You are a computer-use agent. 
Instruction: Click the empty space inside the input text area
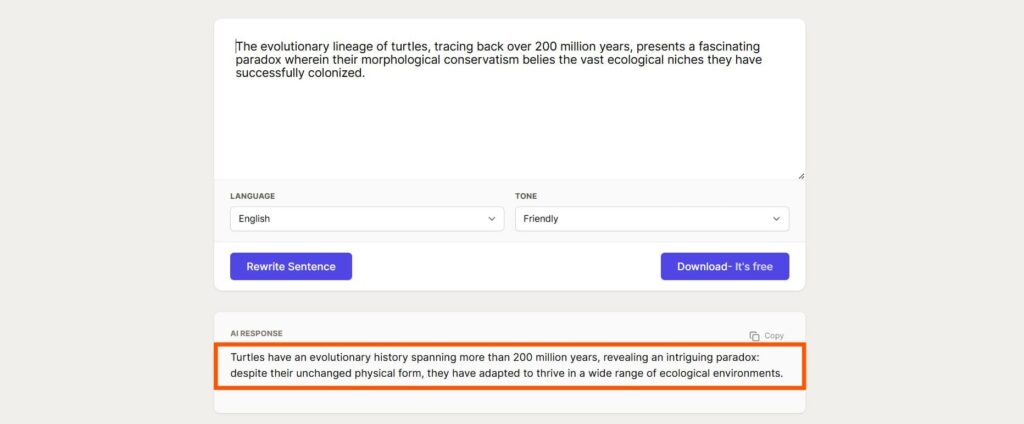tap(509, 127)
